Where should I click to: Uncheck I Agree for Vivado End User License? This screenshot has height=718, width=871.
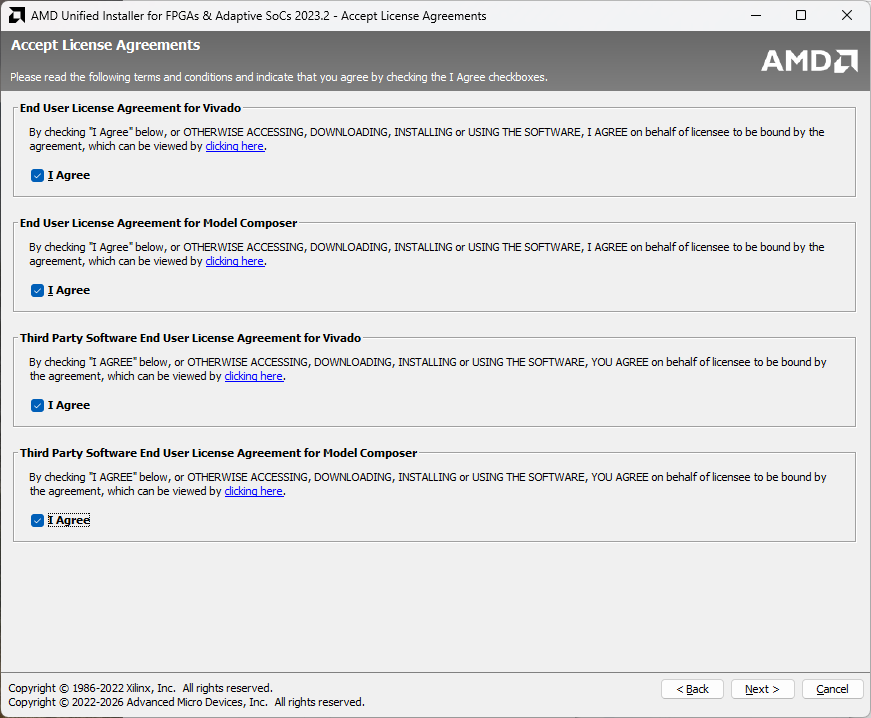[x=38, y=176]
